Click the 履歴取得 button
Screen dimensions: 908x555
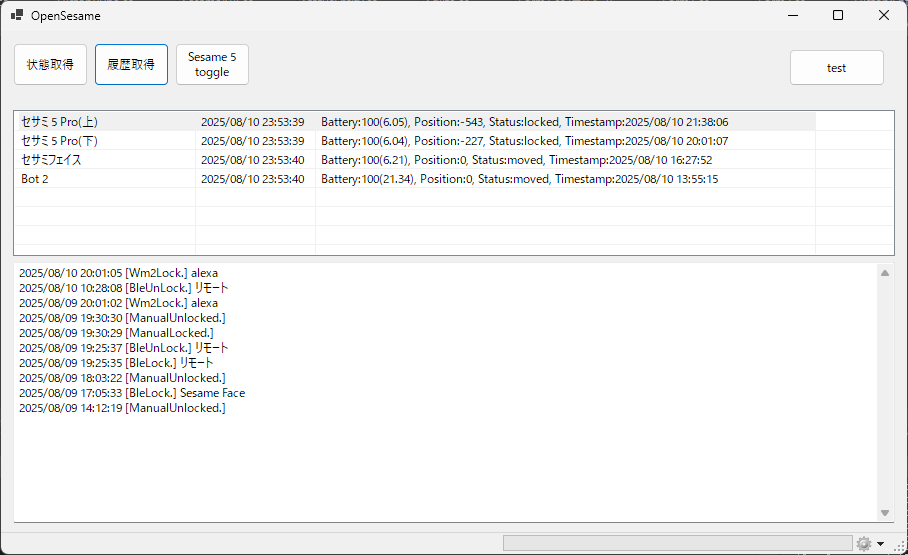pyautogui.click(x=131, y=64)
